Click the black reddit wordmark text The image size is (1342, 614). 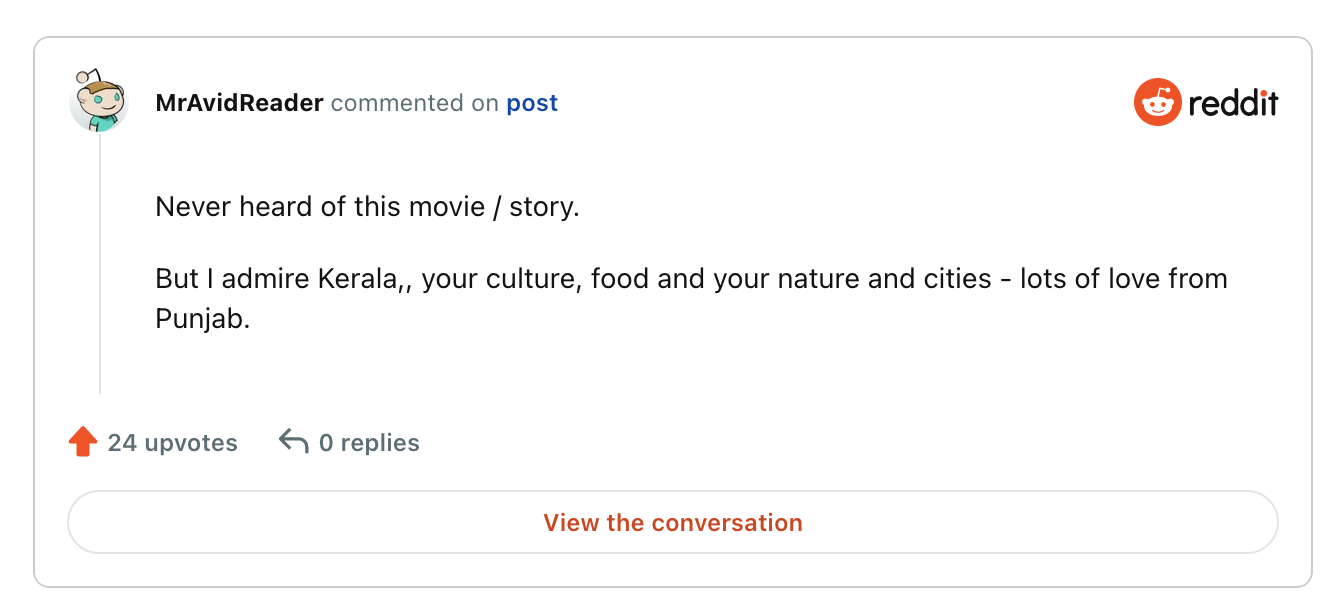(1233, 102)
